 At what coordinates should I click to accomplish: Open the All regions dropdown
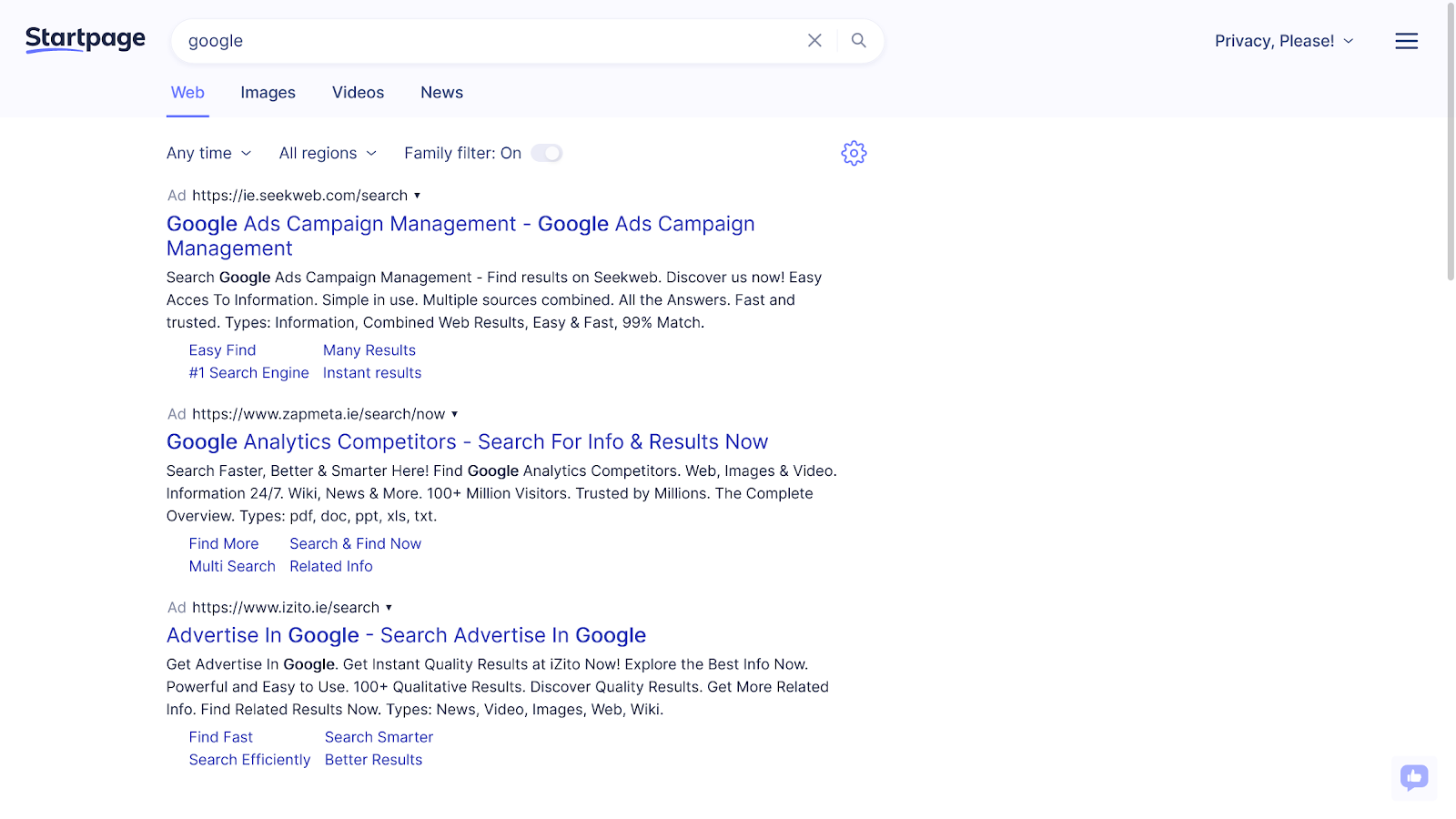tap(328, 153)
